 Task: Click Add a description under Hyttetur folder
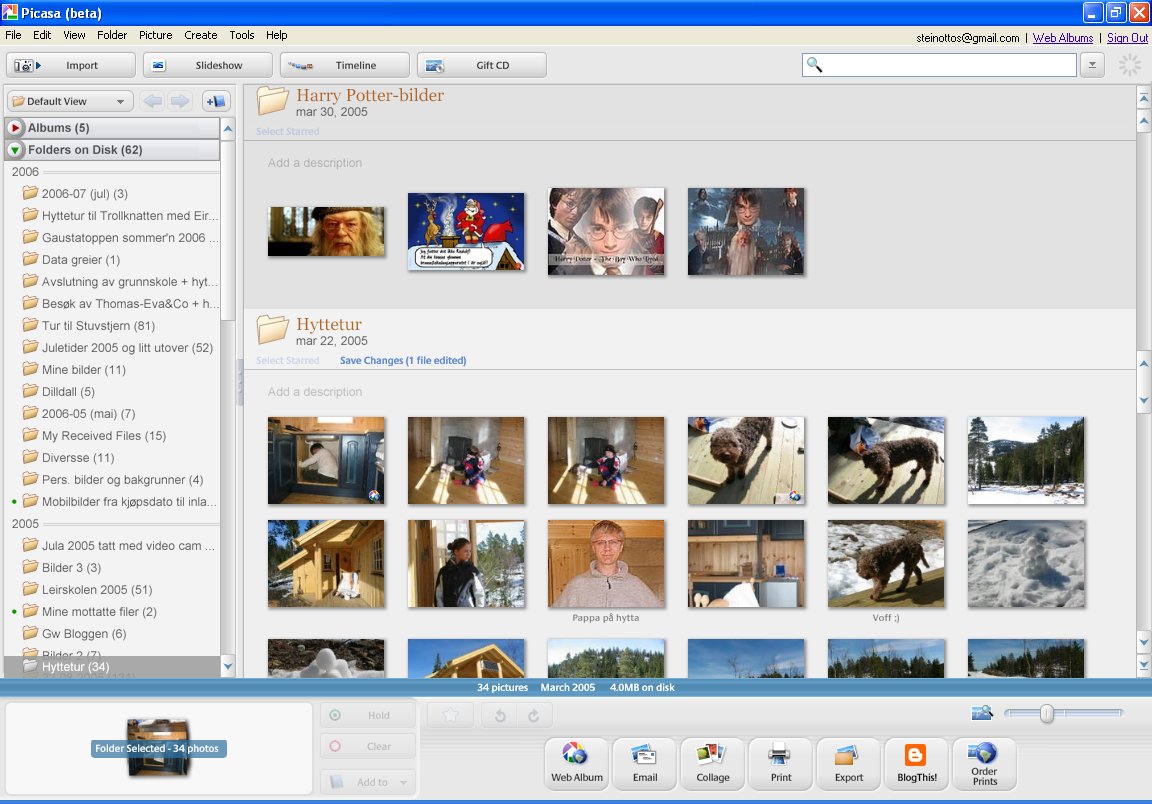point(314,392)
